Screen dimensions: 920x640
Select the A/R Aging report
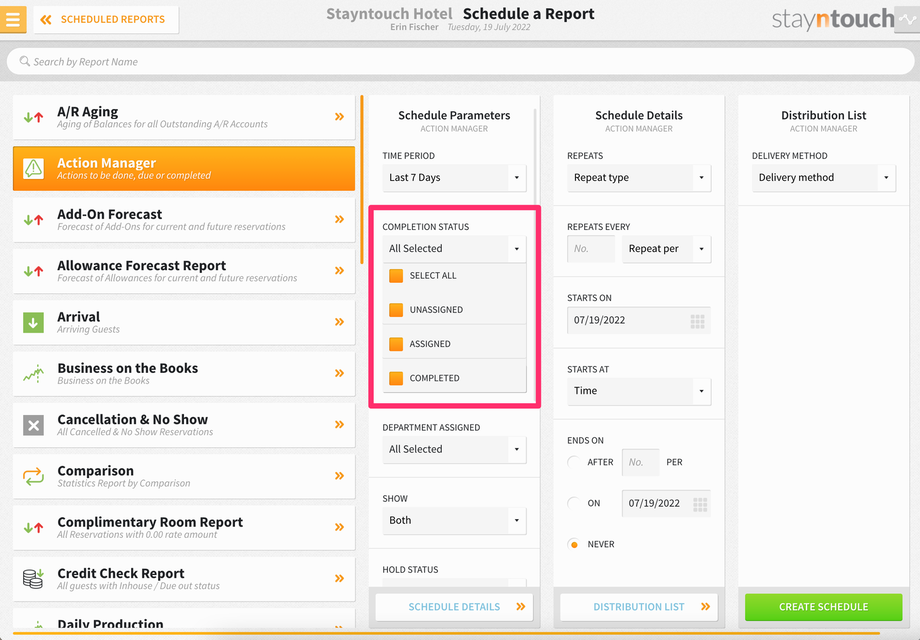(184, 117)
